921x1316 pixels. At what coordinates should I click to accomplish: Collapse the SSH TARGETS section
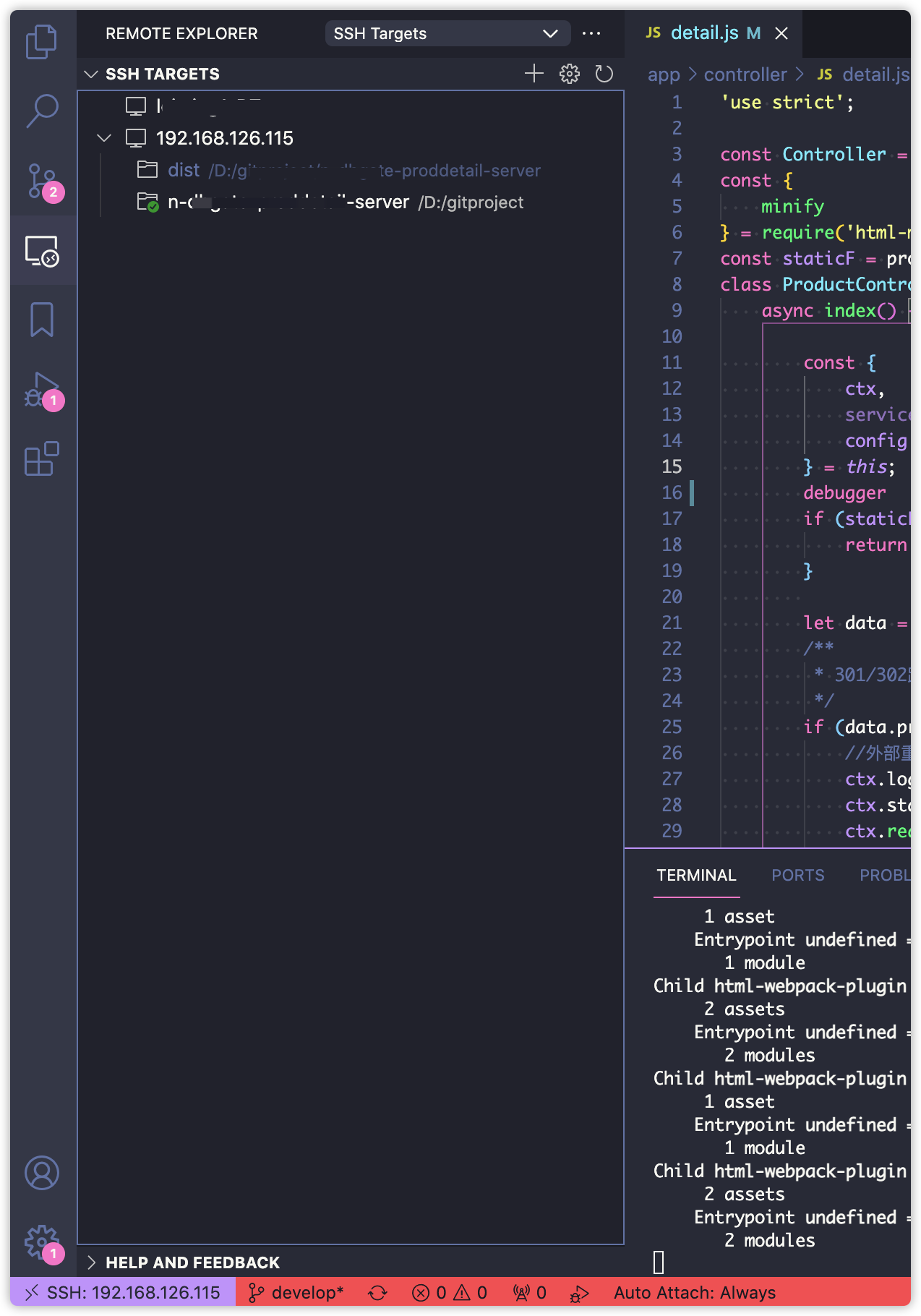point(91,74)
